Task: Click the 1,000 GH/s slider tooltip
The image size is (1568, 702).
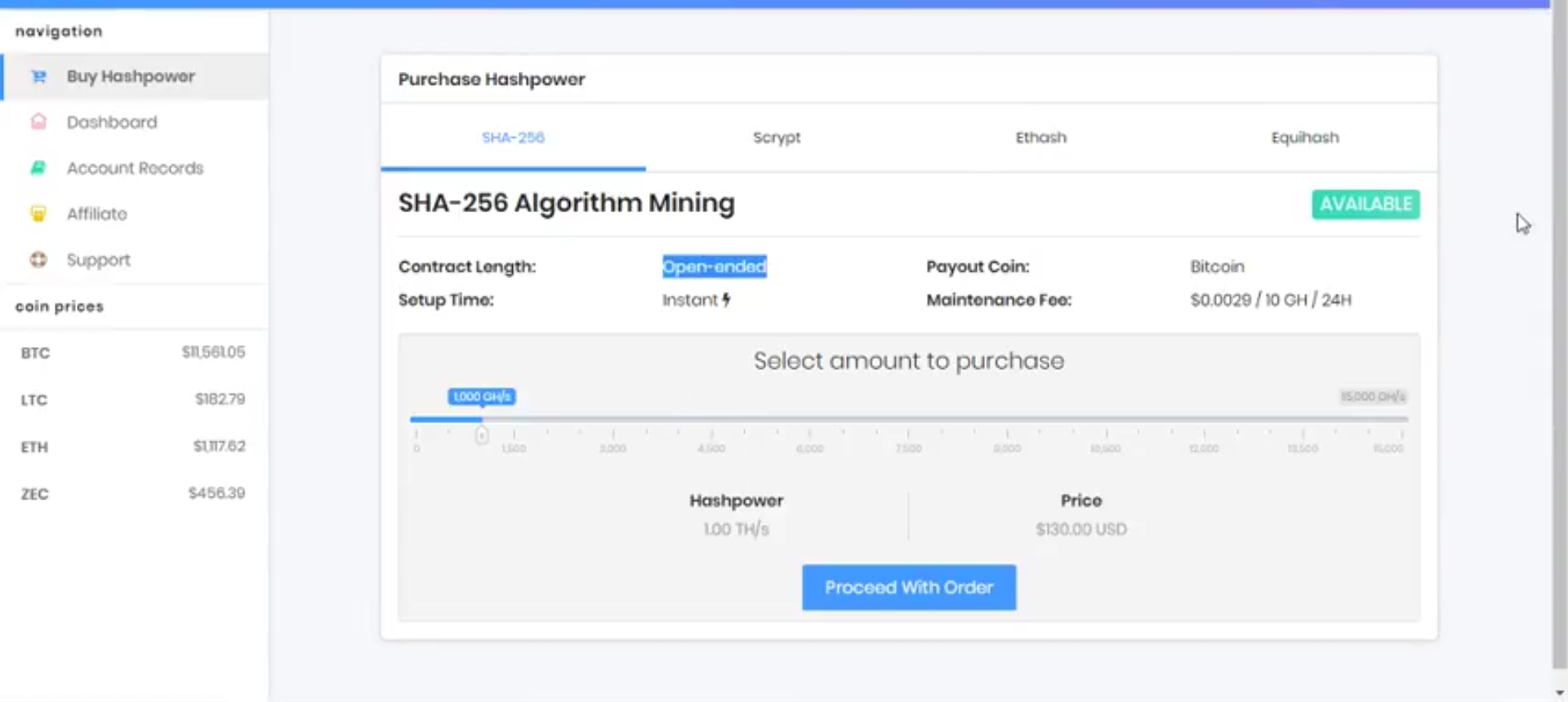Action: 482,397
